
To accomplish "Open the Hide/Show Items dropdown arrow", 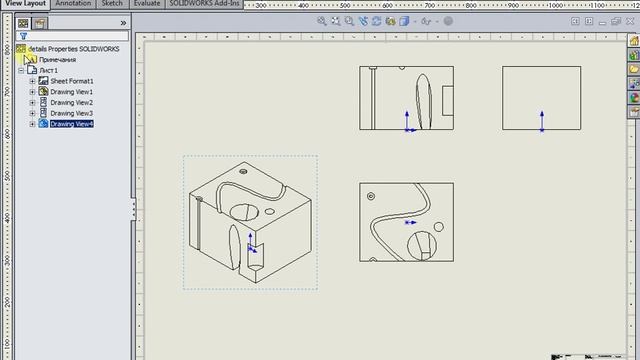I will [437, 22].
